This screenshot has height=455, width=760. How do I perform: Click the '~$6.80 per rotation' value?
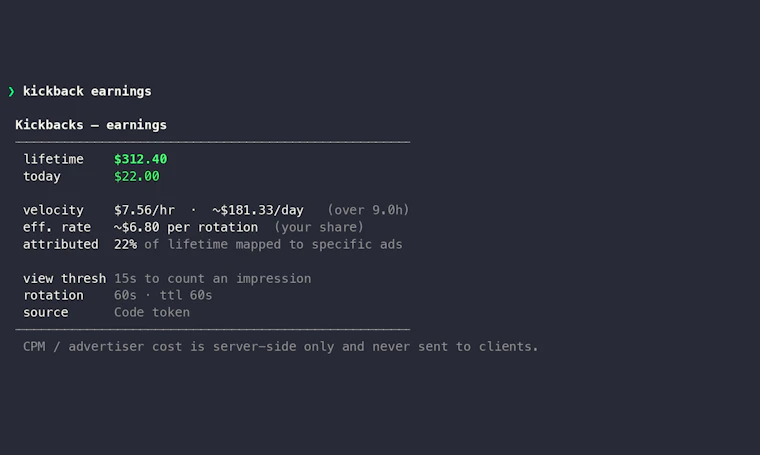(186, 227)
